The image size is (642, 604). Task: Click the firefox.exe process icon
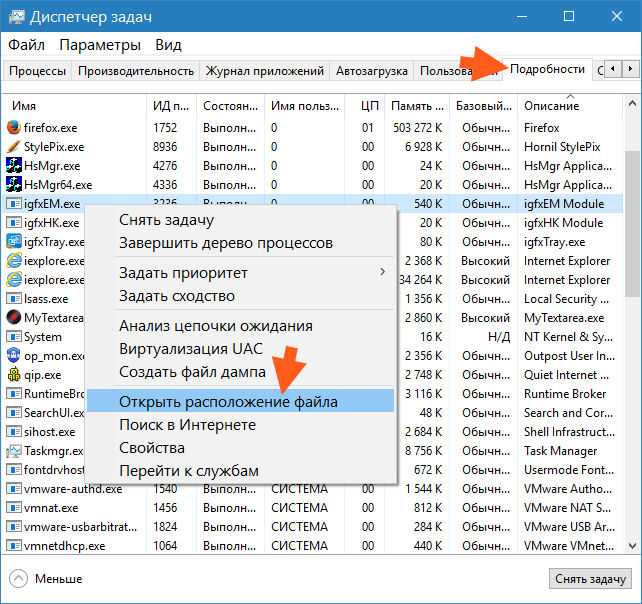point(14,127)
